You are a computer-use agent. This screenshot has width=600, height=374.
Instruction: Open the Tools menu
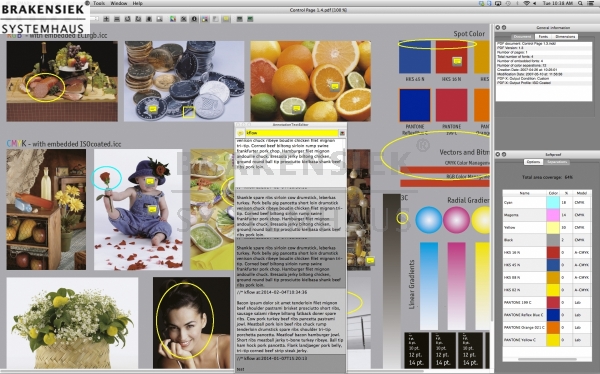pyautogui.click(x=99, y=3)
